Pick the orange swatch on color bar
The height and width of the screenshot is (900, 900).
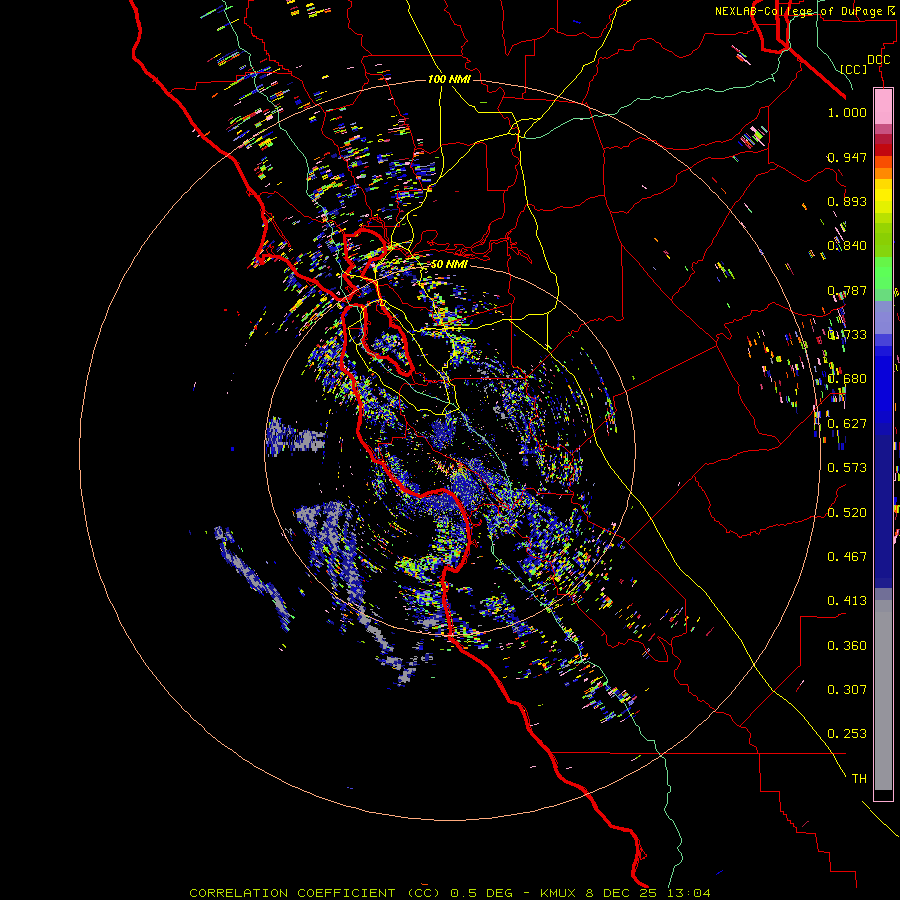[x=883, y=173]
